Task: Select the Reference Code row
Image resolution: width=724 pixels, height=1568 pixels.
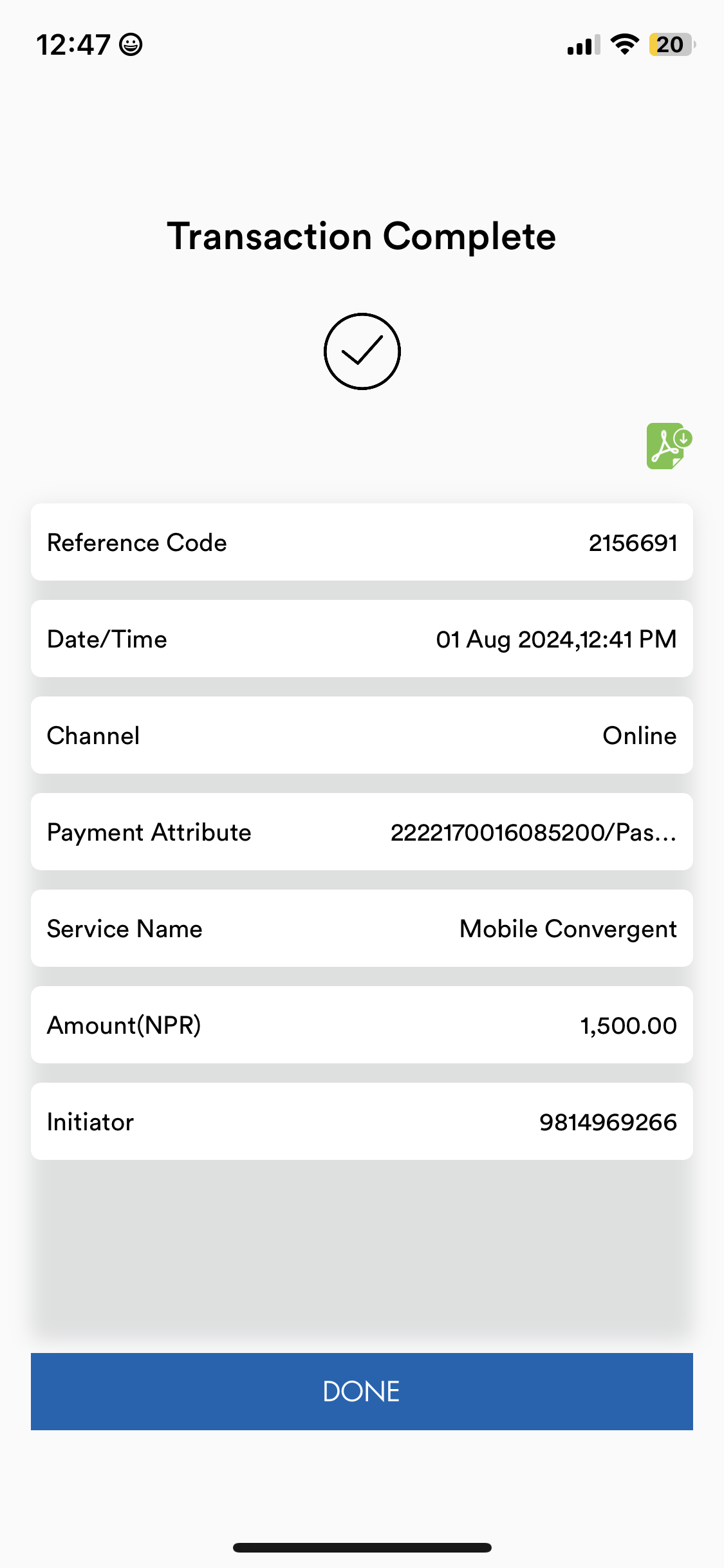Action: pos(362,542)
